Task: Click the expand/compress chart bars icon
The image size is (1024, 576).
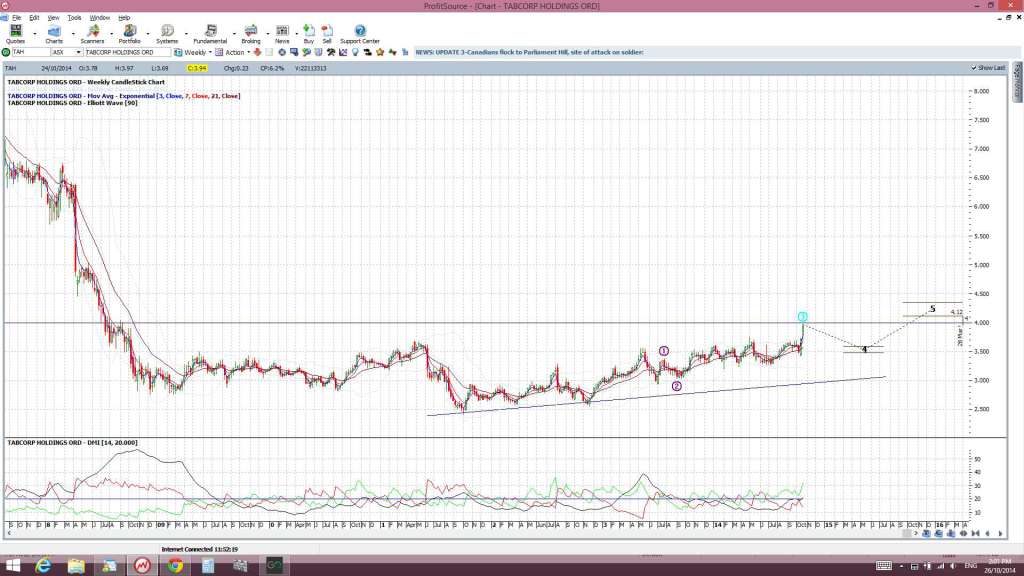Action: pyautogui.click(x=963, y=534)
